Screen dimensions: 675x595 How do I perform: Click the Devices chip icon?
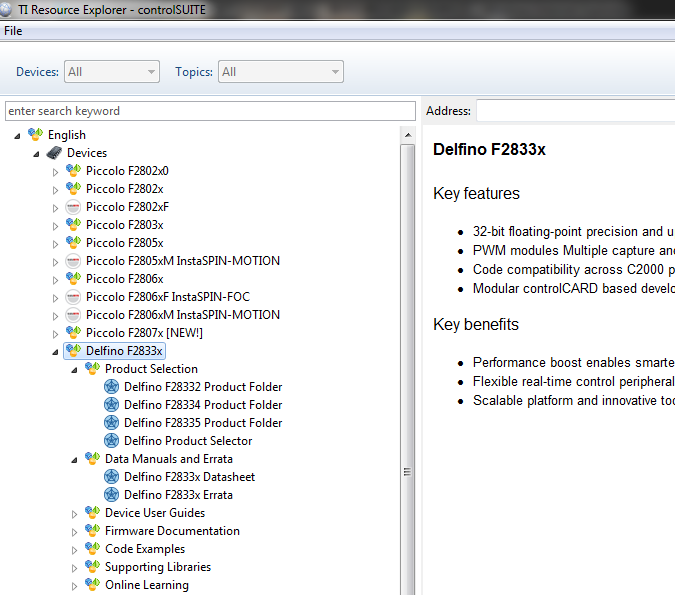tap(54, 152)
